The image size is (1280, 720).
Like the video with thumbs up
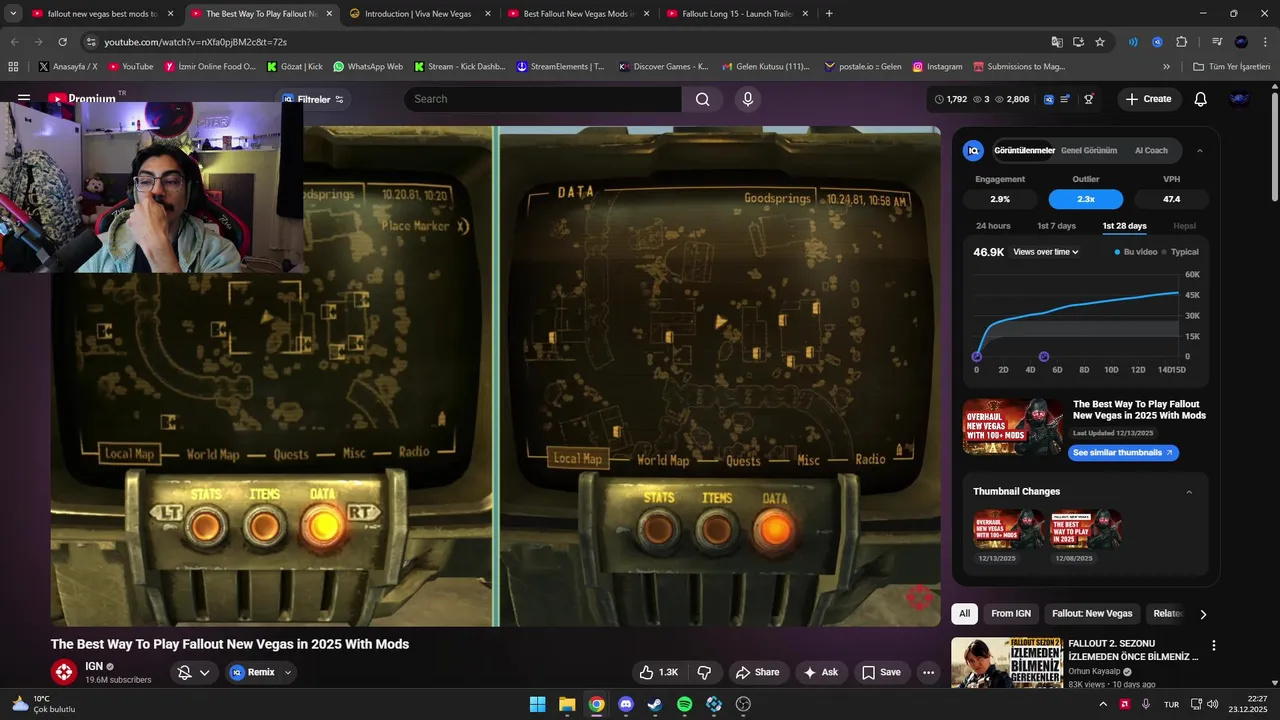(658, 672)
